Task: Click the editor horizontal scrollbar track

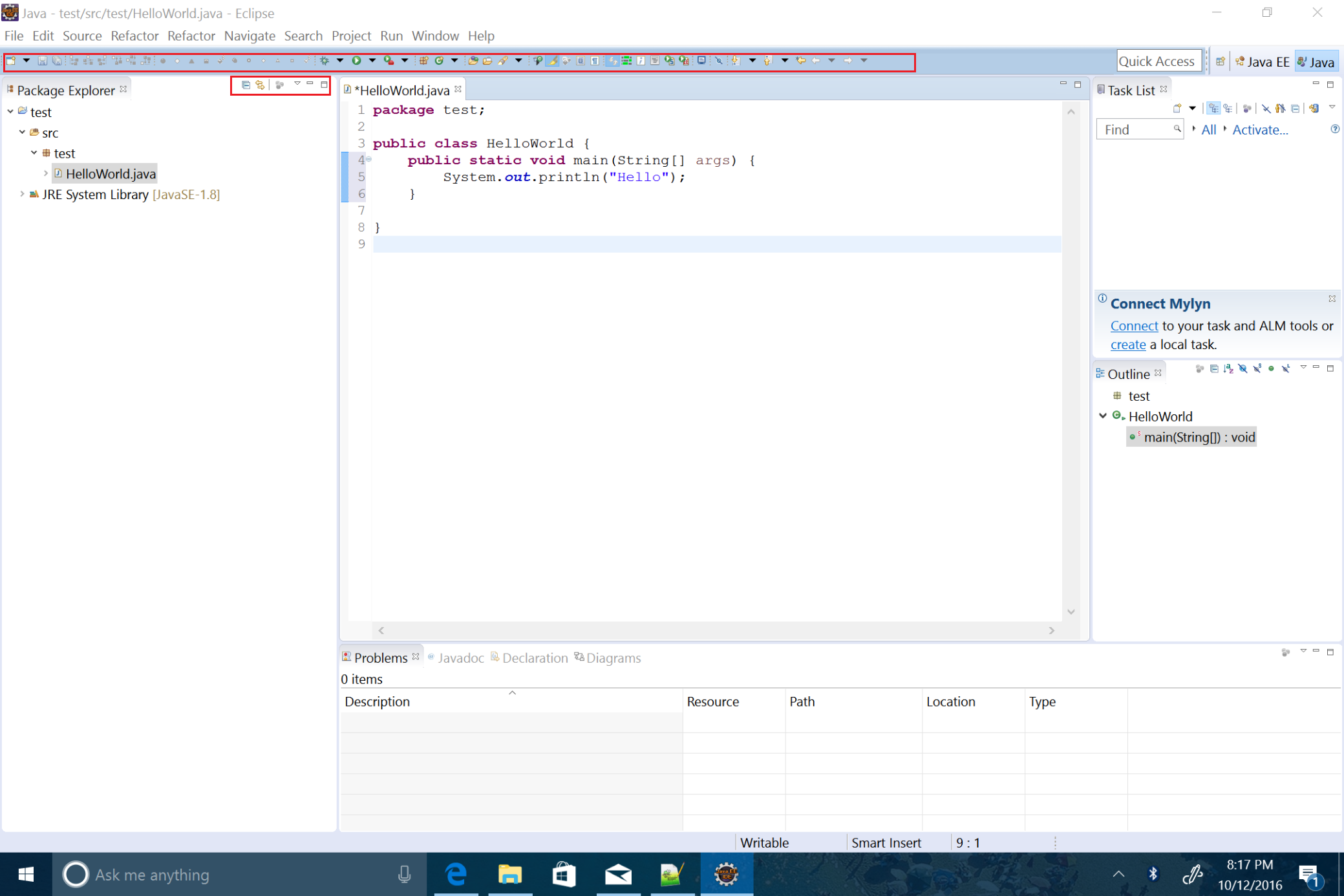Action: pos(711,630)
